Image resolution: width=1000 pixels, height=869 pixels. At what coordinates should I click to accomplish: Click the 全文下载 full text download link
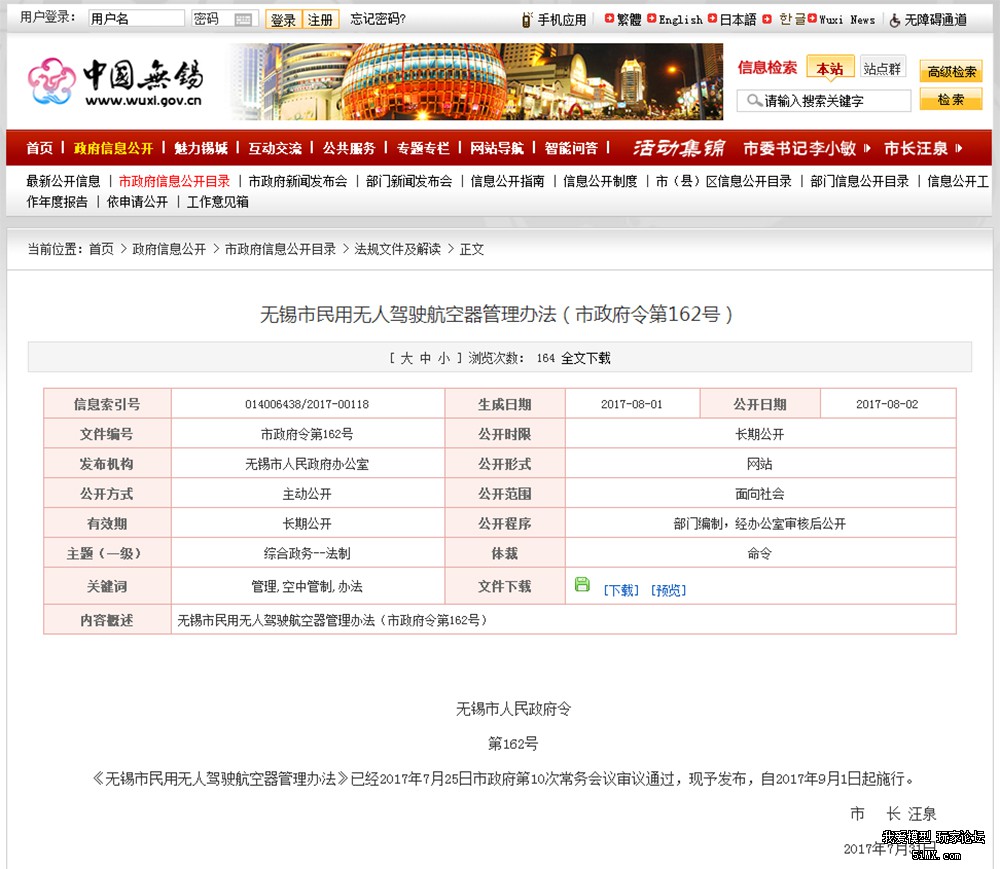pos(585,357)
